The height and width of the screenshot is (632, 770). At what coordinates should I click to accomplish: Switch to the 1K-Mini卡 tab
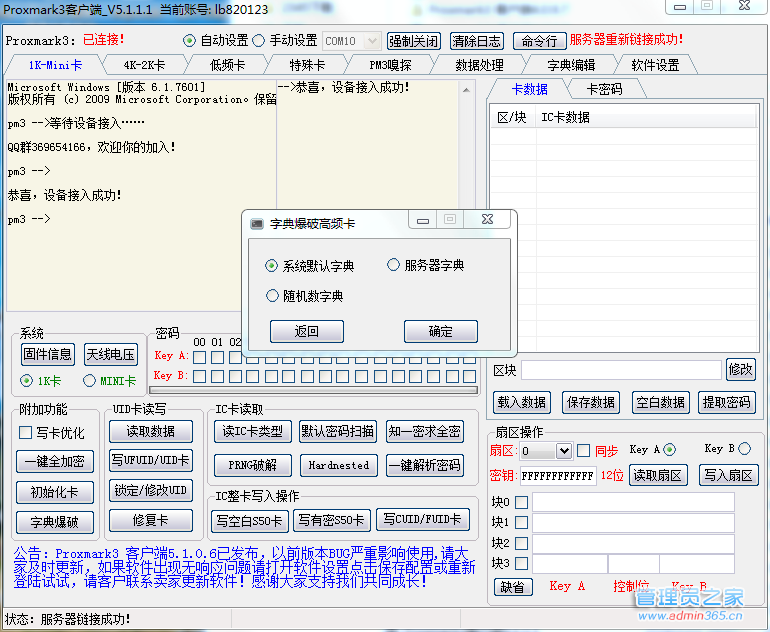55,65
